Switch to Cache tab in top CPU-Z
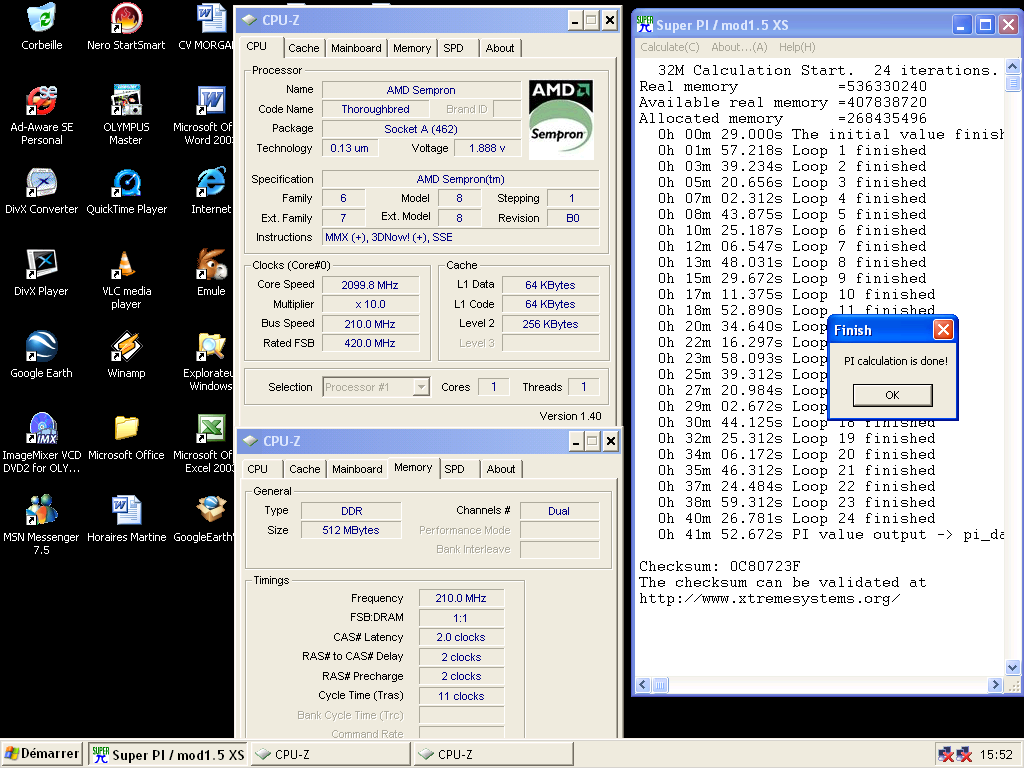This screenshot has height=768, width=1024. [304, 48]
